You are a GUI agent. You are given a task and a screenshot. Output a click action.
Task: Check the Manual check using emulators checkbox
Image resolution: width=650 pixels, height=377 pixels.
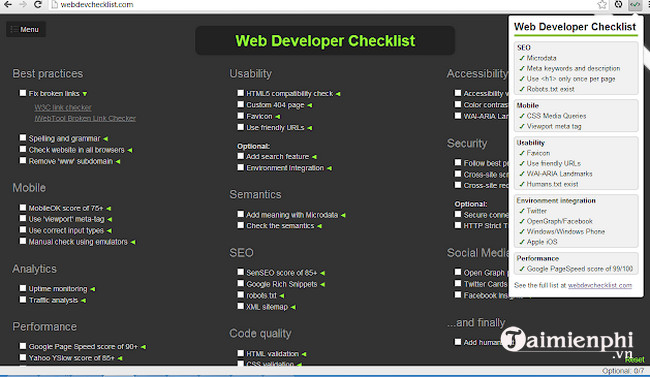click(x=23, y=241)
